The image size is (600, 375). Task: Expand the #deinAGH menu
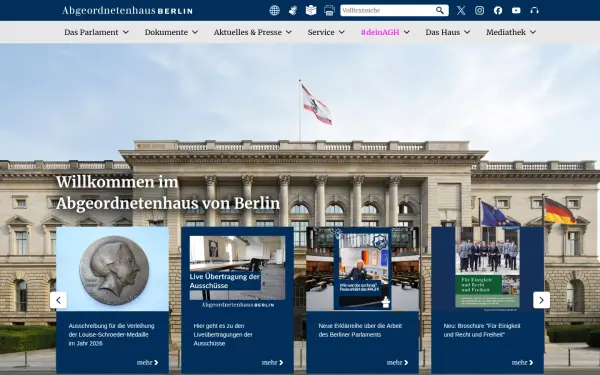pyautogui.click(x=385, y=32)
